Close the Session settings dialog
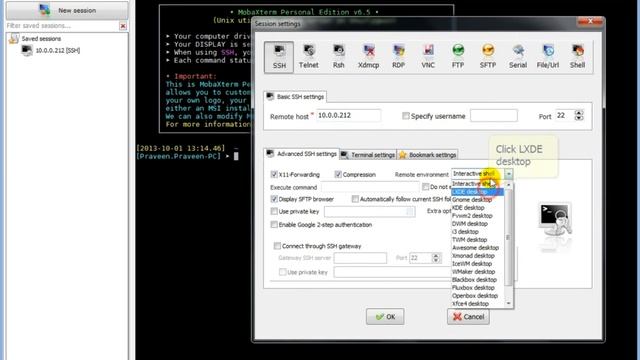Viewport: 640px width, 360px height. click(590, 21)
